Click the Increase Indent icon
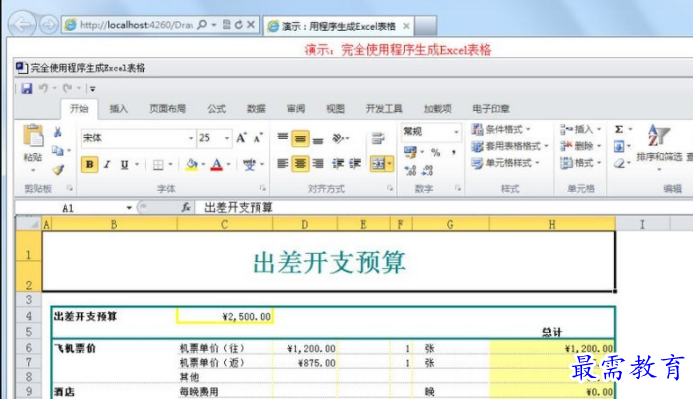Viewport: 693px width, 399px height. pos(355,164)
